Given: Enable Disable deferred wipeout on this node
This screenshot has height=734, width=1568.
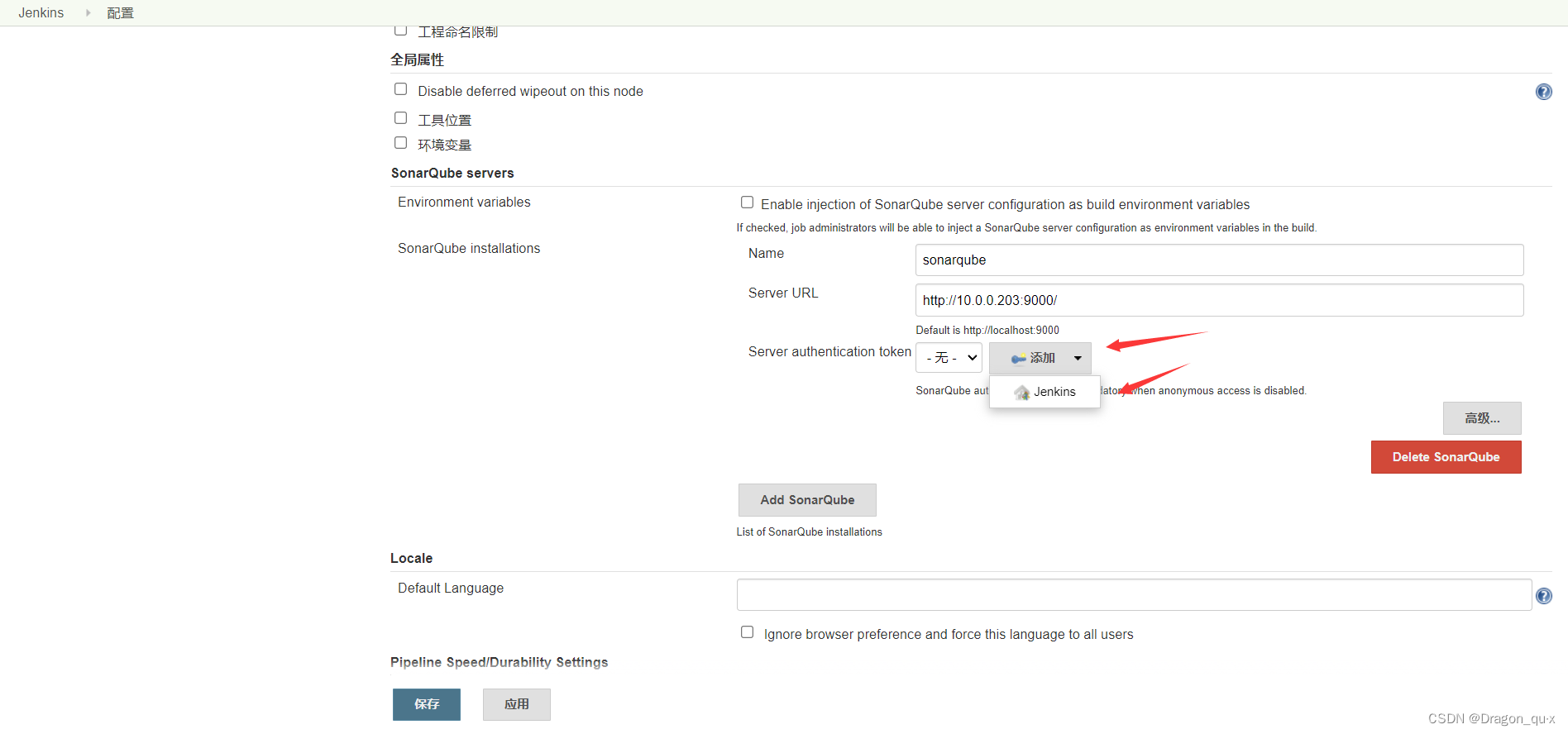Looking at the screenshot, I should 401,89.
